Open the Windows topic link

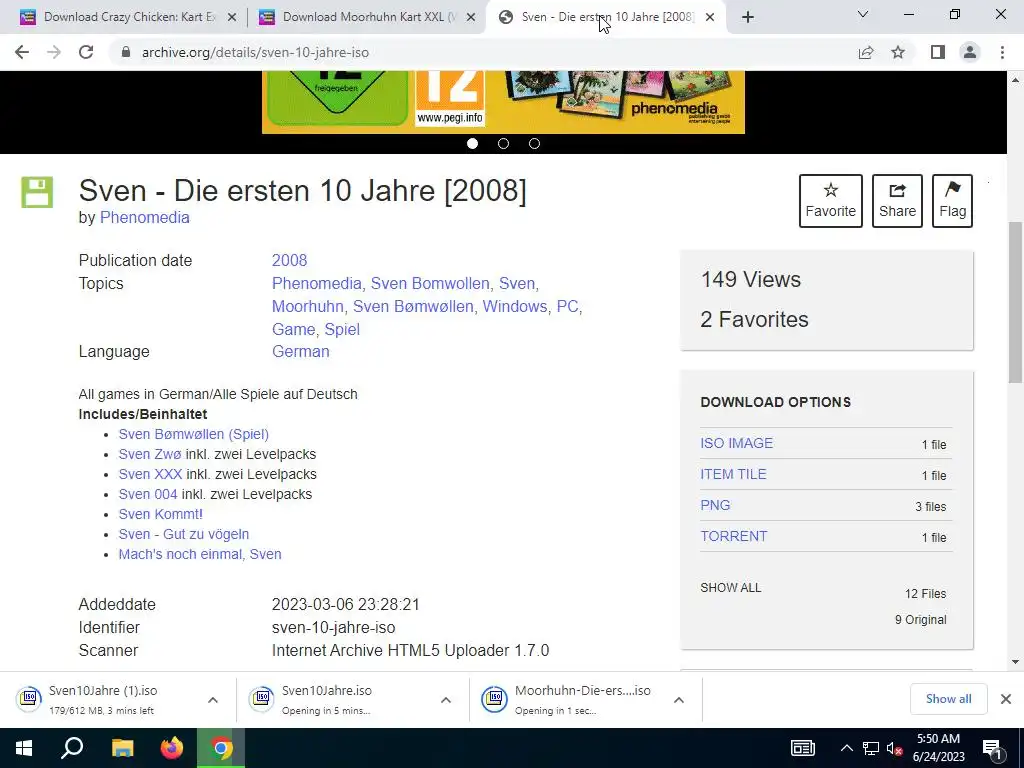[x=515, y=306]
